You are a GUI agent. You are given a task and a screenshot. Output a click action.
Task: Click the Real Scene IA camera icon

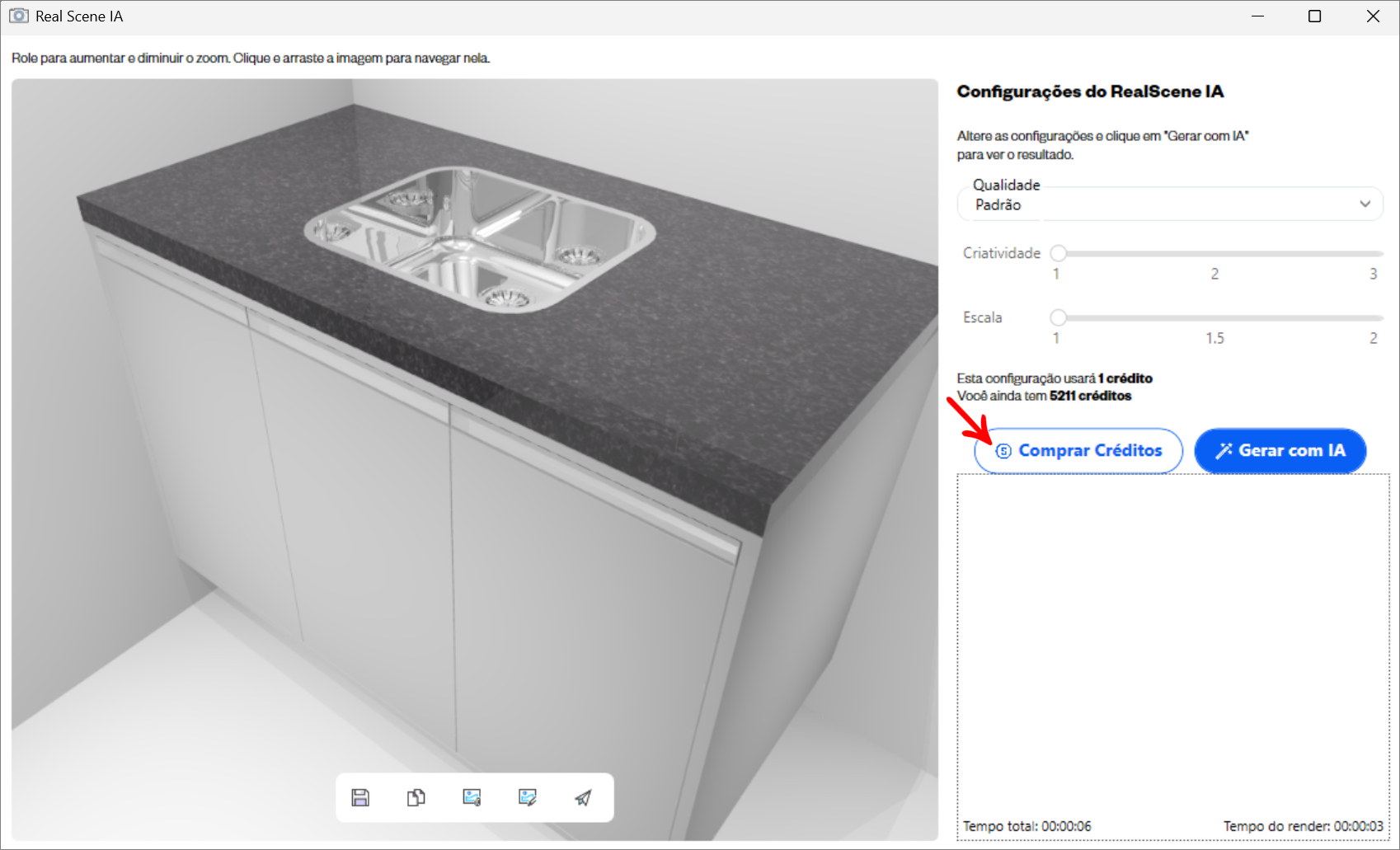[x=18, y=16]
